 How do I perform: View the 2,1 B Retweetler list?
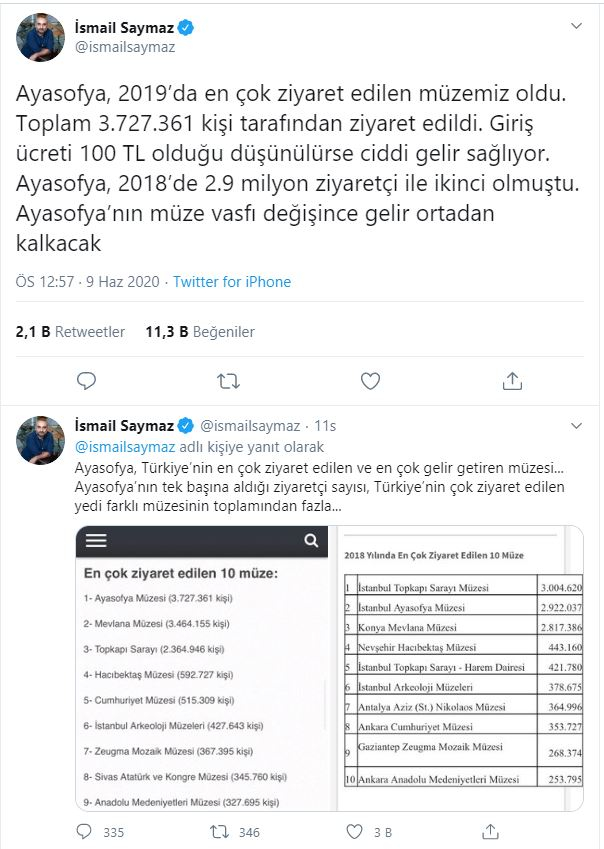pos(70,332)
